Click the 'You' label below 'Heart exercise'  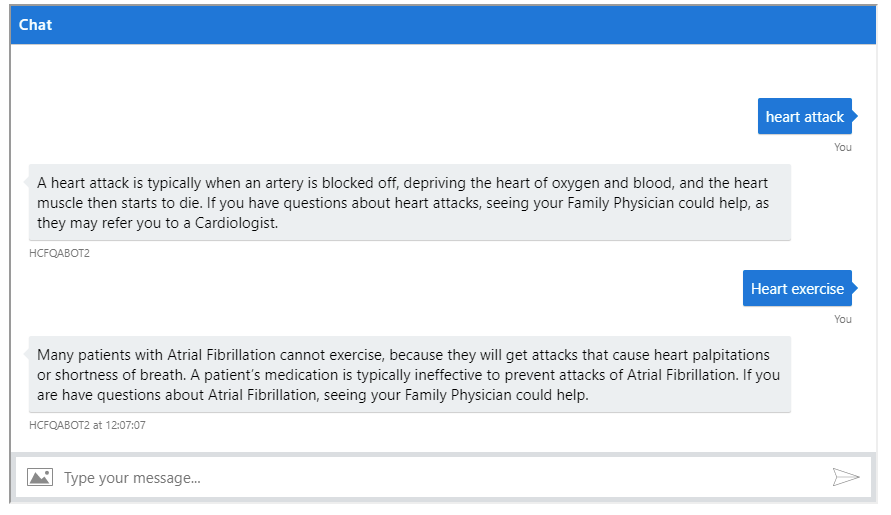[x=843, y=319]
